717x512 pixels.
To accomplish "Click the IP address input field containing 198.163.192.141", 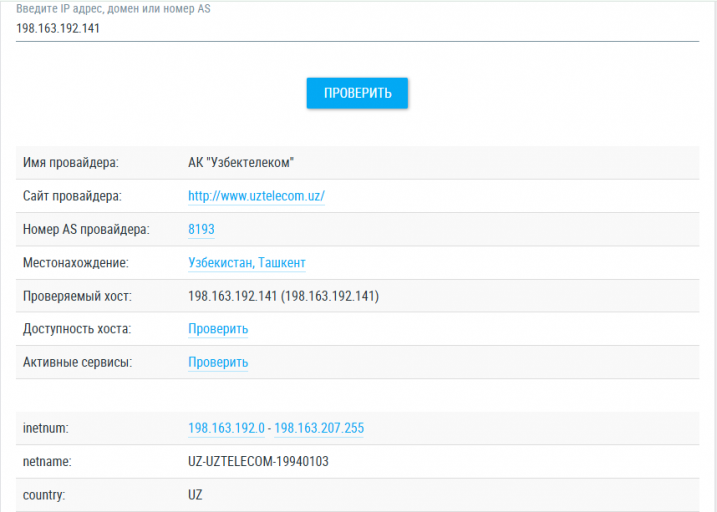I will [x=357, y=28].
